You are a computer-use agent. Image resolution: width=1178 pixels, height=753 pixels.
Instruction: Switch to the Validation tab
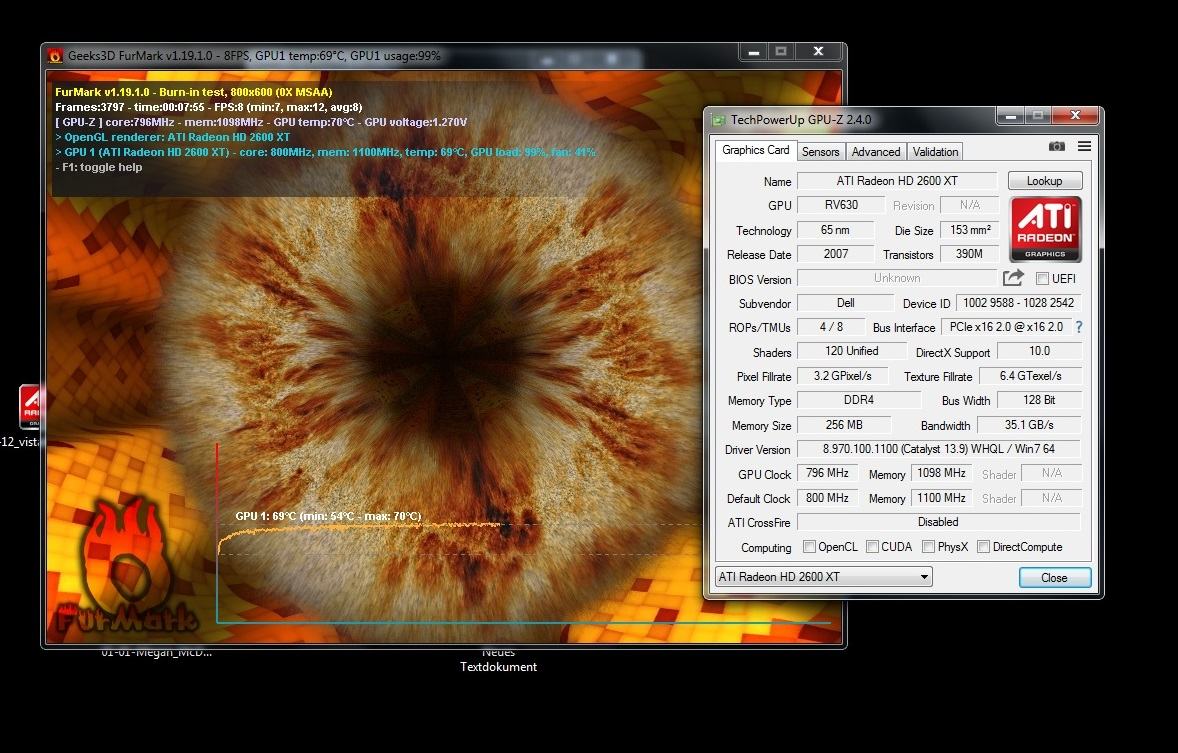coord(935,152)
